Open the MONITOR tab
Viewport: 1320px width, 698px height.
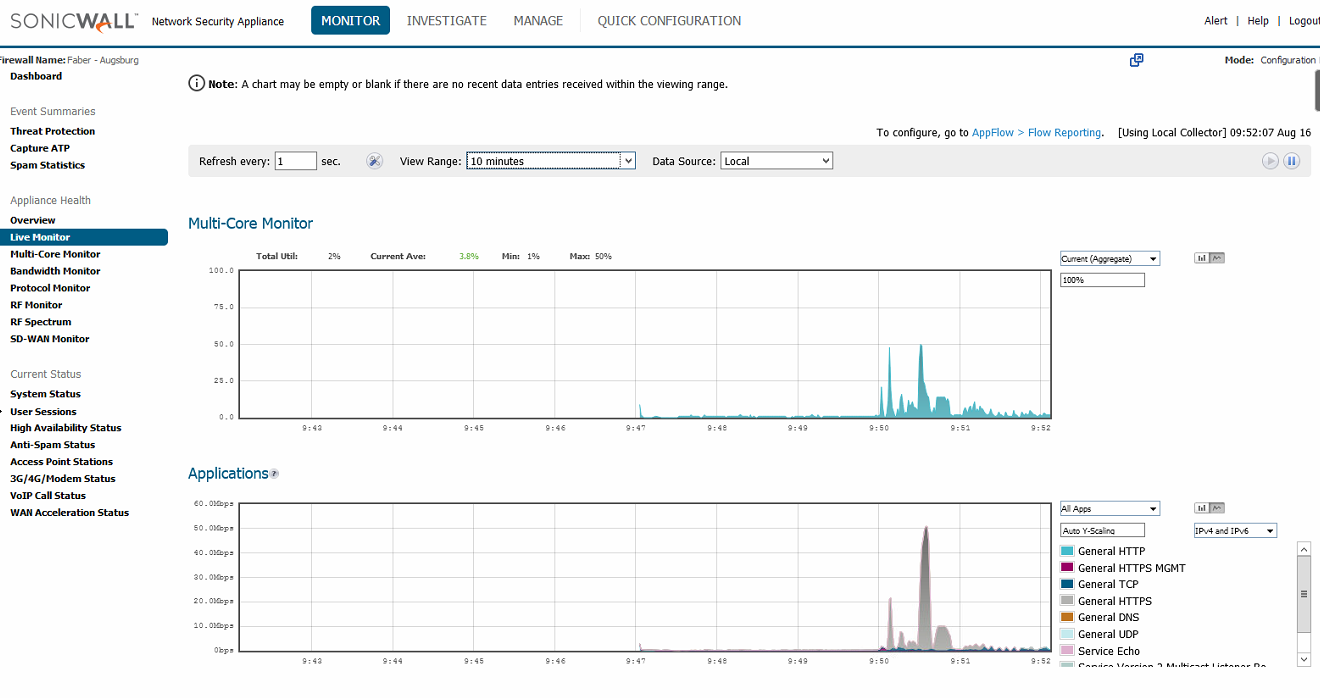click(350, 20)
